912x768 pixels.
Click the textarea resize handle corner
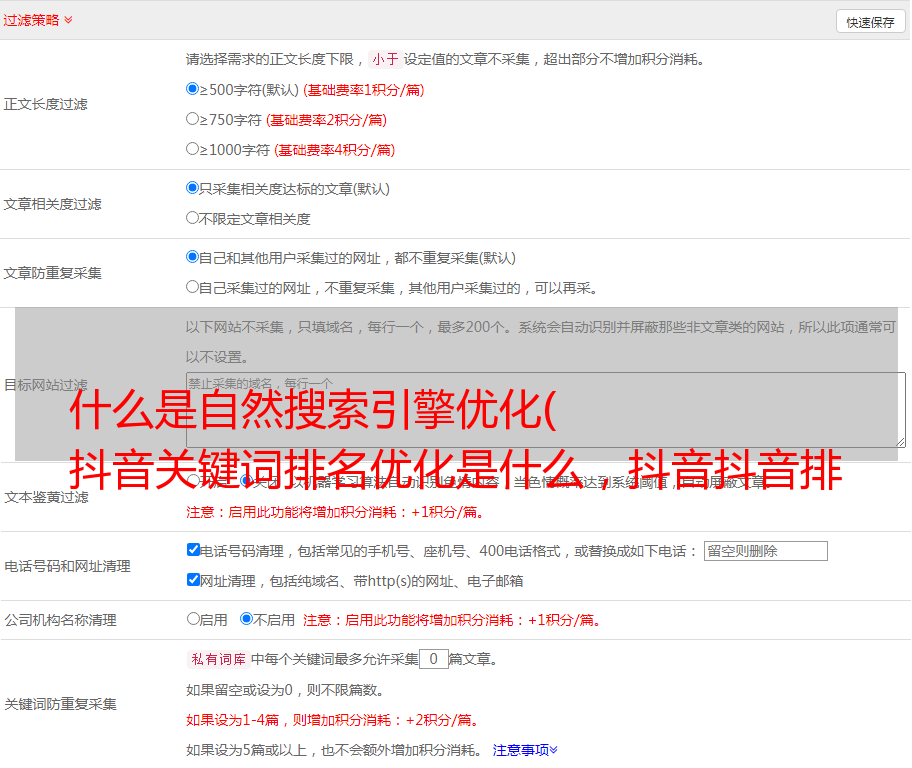900,443
